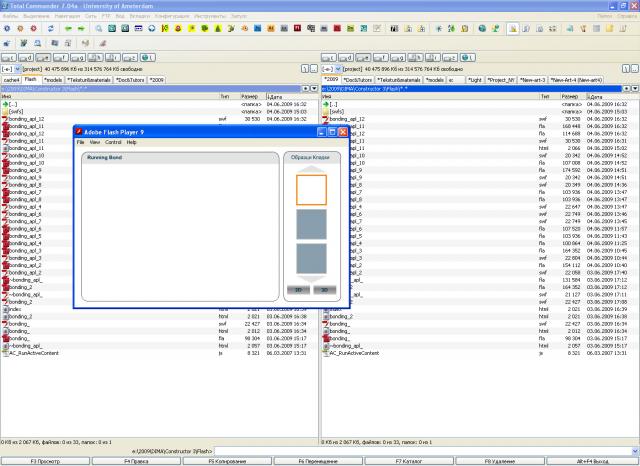Open right panel favorites star button
This screenshot has width=640, height=466.
(626, 89)
